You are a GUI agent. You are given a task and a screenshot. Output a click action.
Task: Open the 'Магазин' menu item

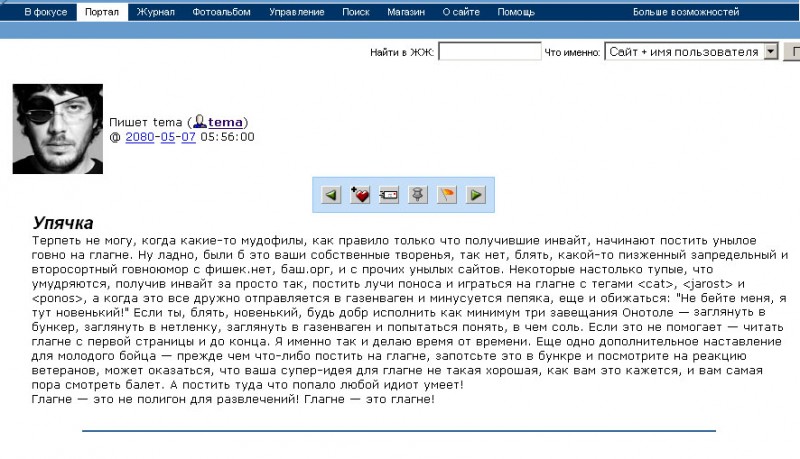coord(406,13)
